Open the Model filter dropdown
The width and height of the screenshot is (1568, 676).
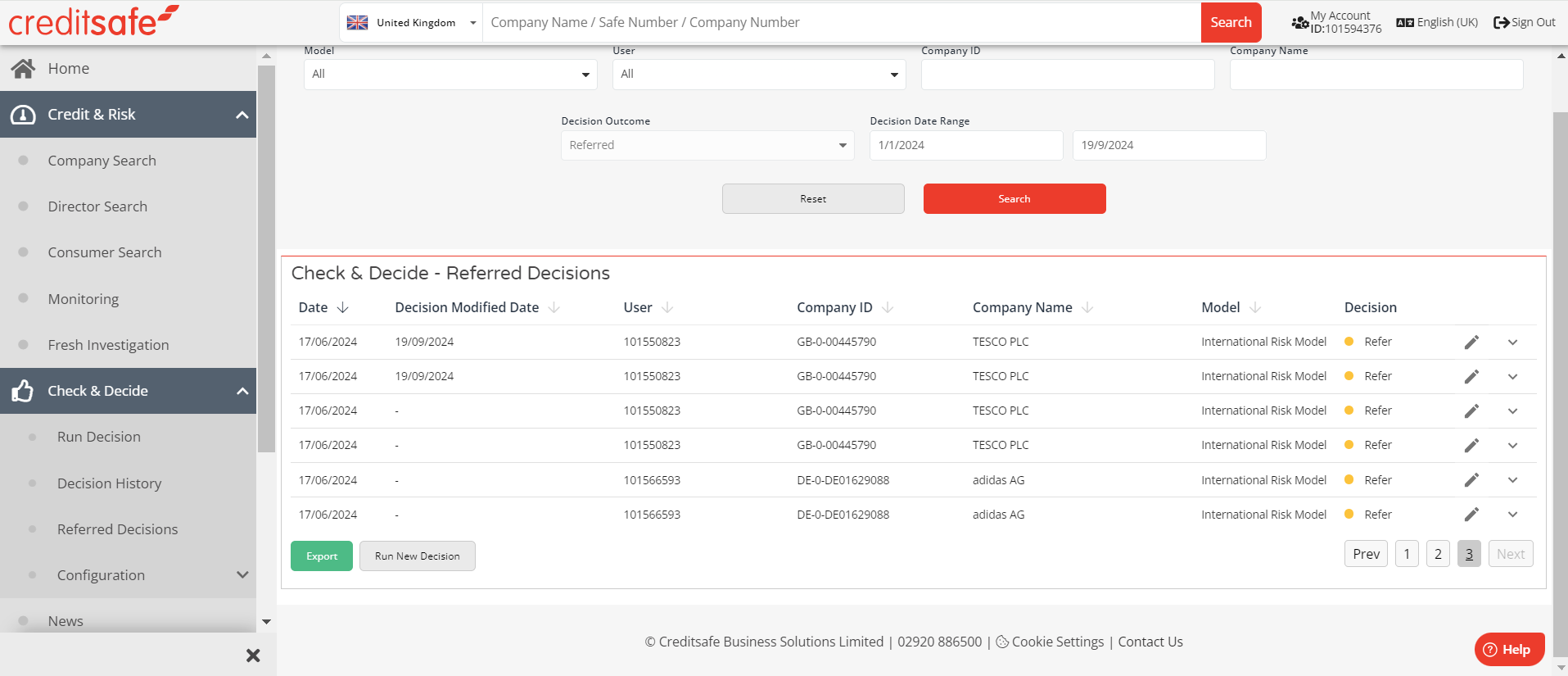pos(450,75)
